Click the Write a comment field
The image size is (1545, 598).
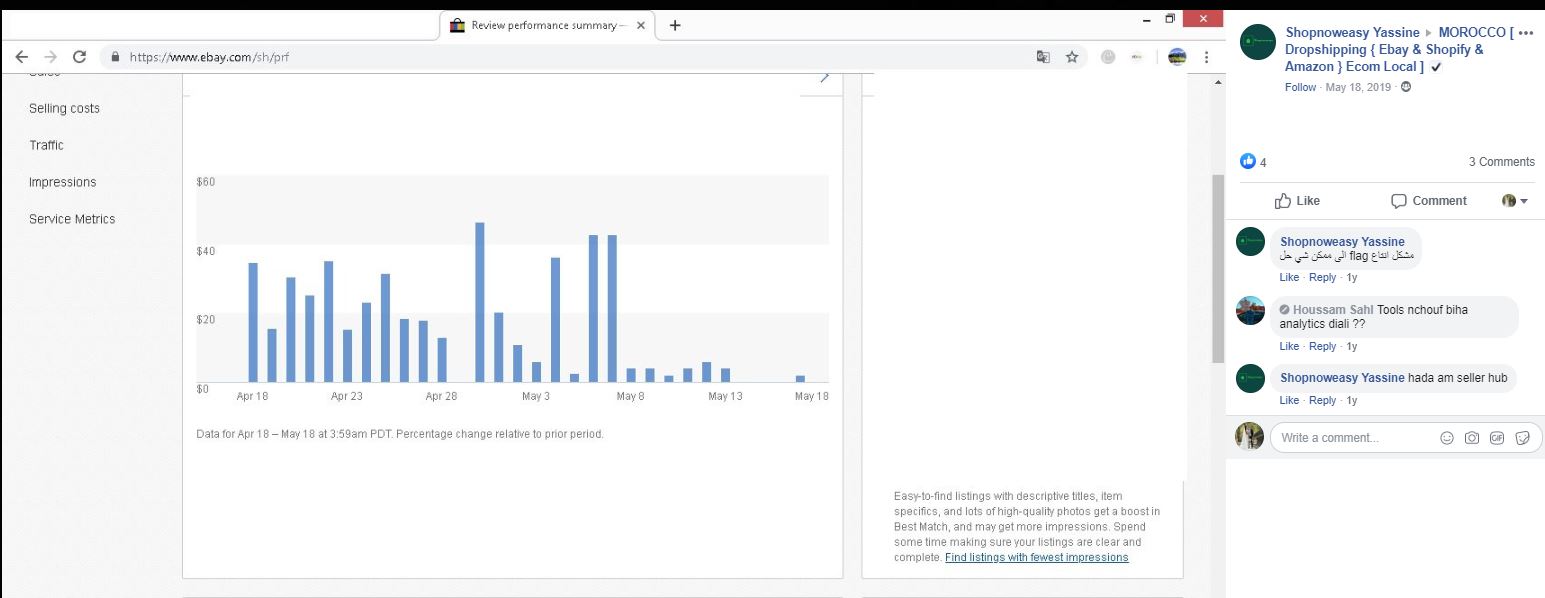(x=1350, y=438)
